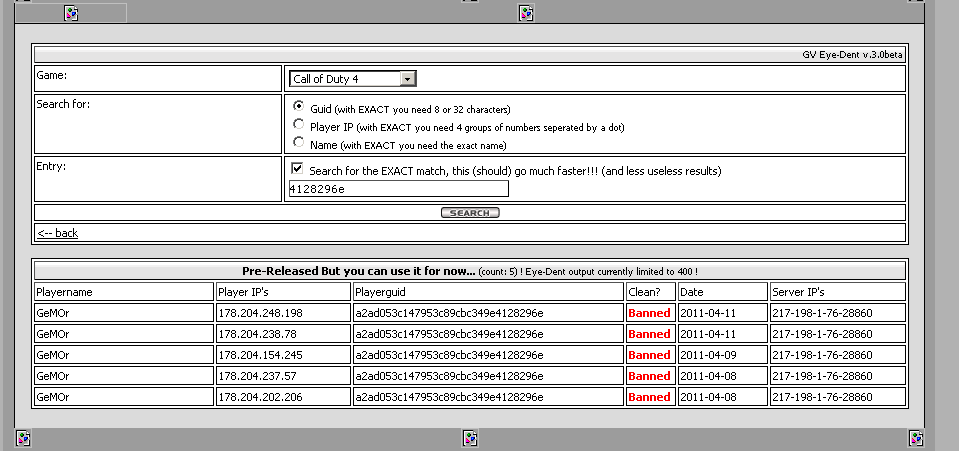The height and width of the screenshot is (451, 959).
Task: Focus the entry field containing 4128296e
Action: 398,188
